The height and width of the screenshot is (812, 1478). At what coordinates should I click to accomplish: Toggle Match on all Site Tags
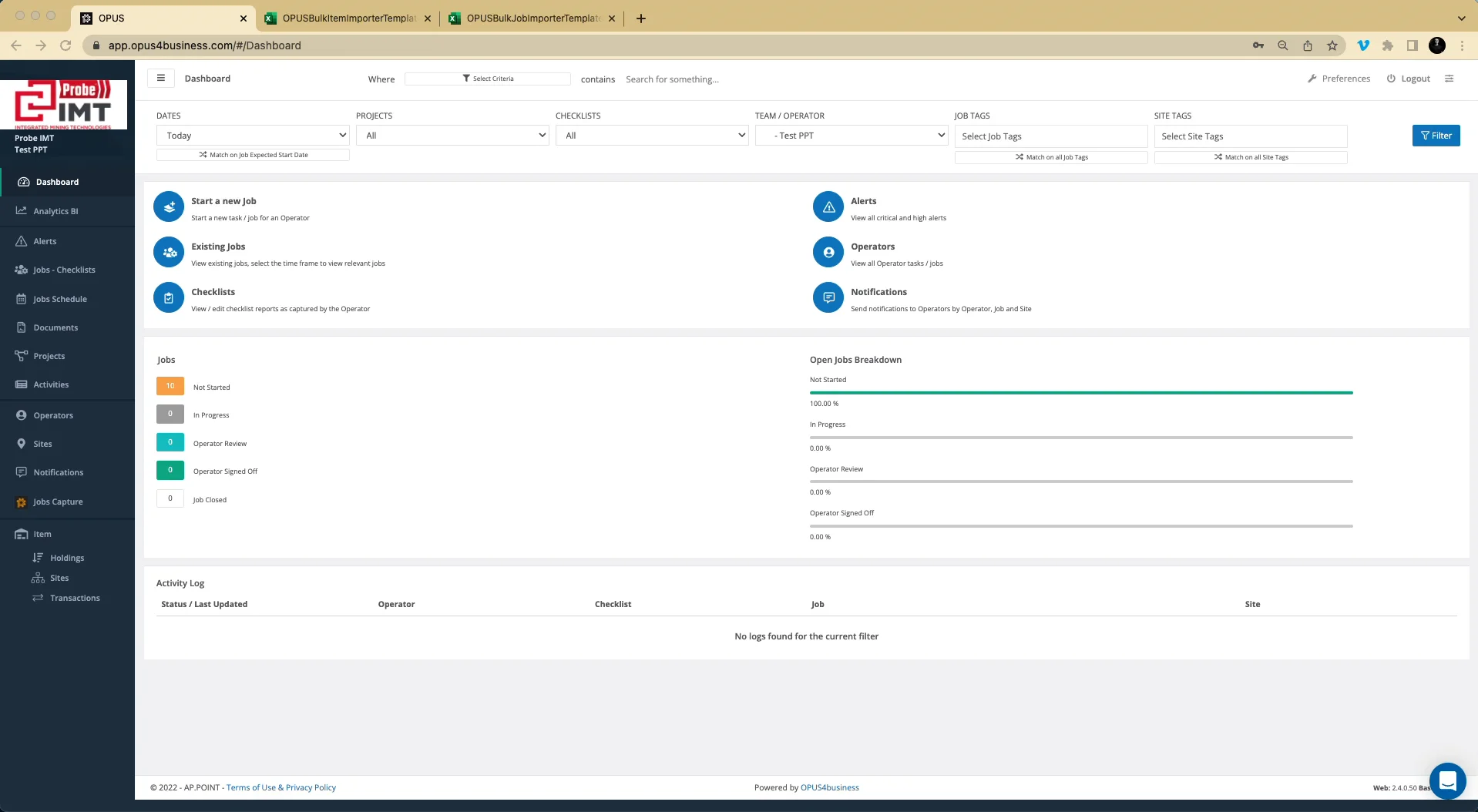pos(1251,157)
